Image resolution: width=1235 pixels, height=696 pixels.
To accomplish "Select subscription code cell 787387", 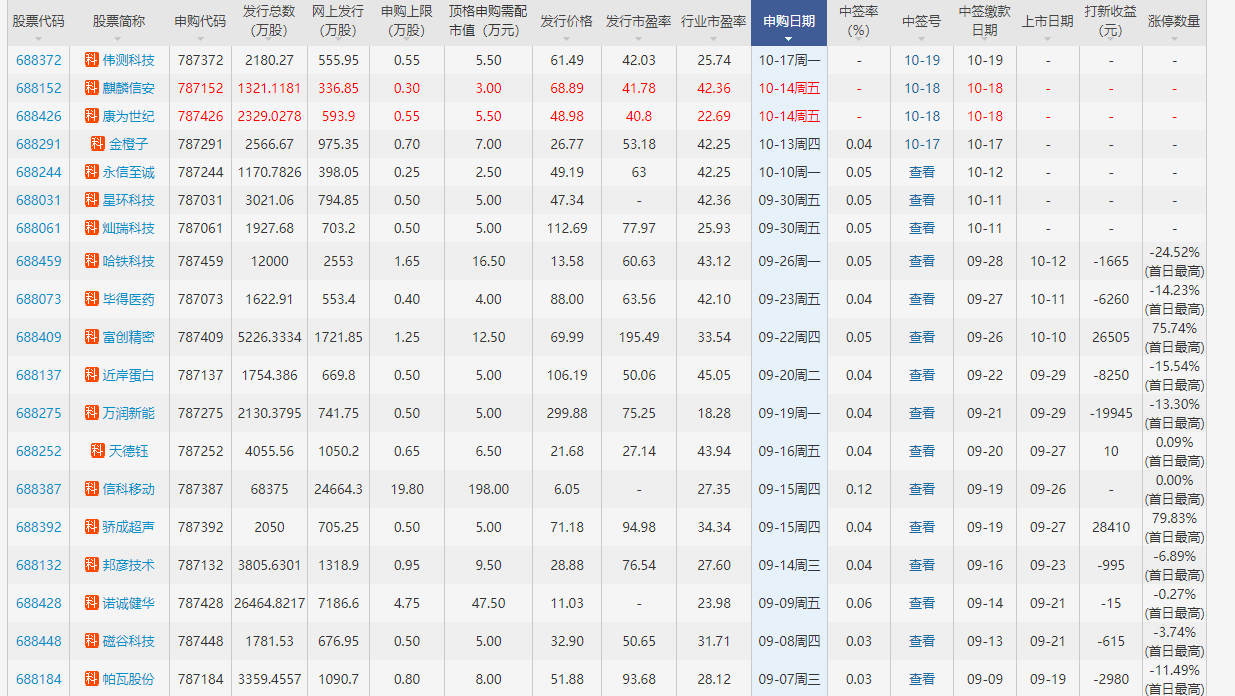I will [x=200, y=489].
